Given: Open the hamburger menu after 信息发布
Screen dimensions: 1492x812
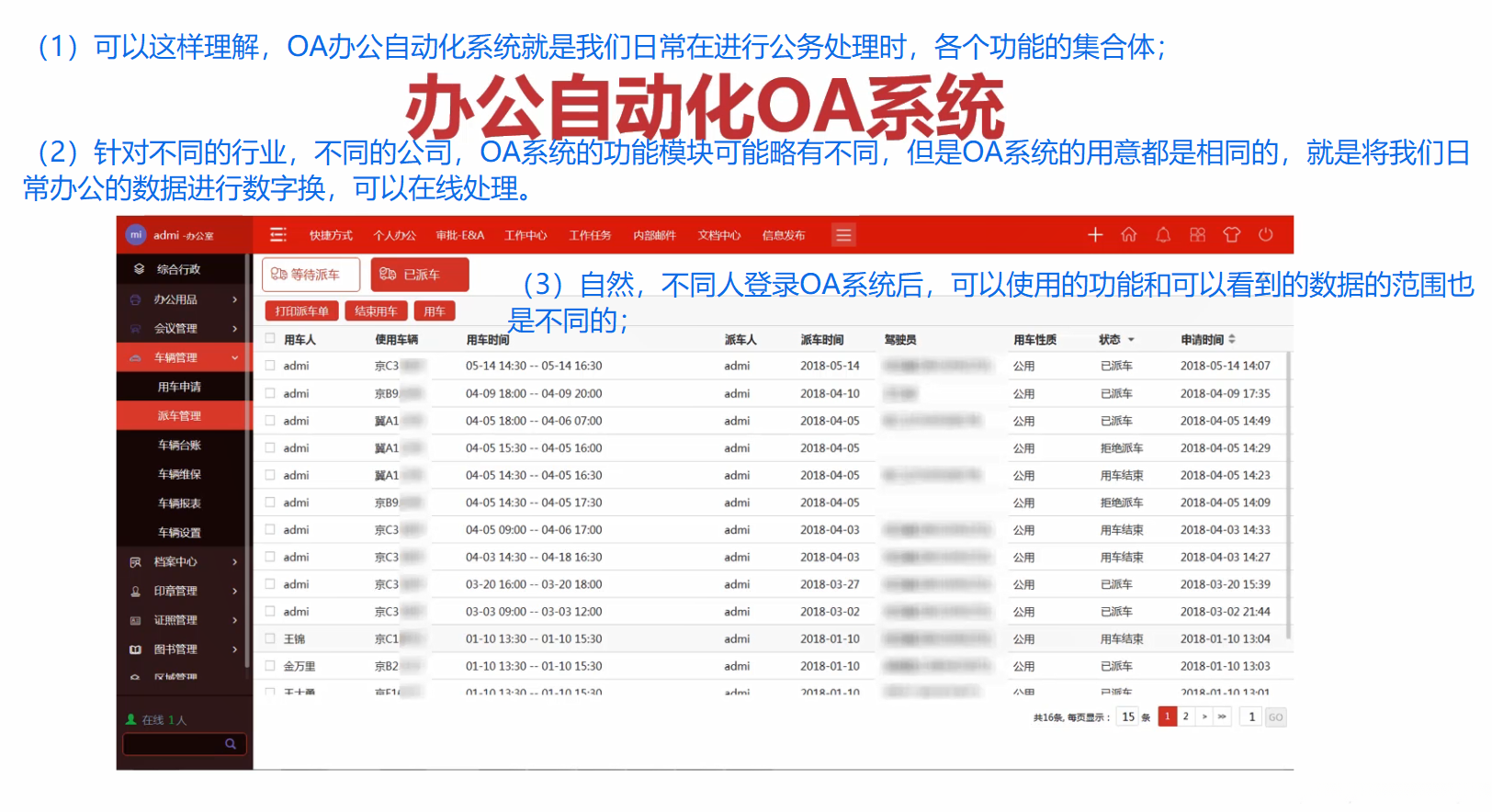Looking at the screenshot, I should [x=843, y=235].
